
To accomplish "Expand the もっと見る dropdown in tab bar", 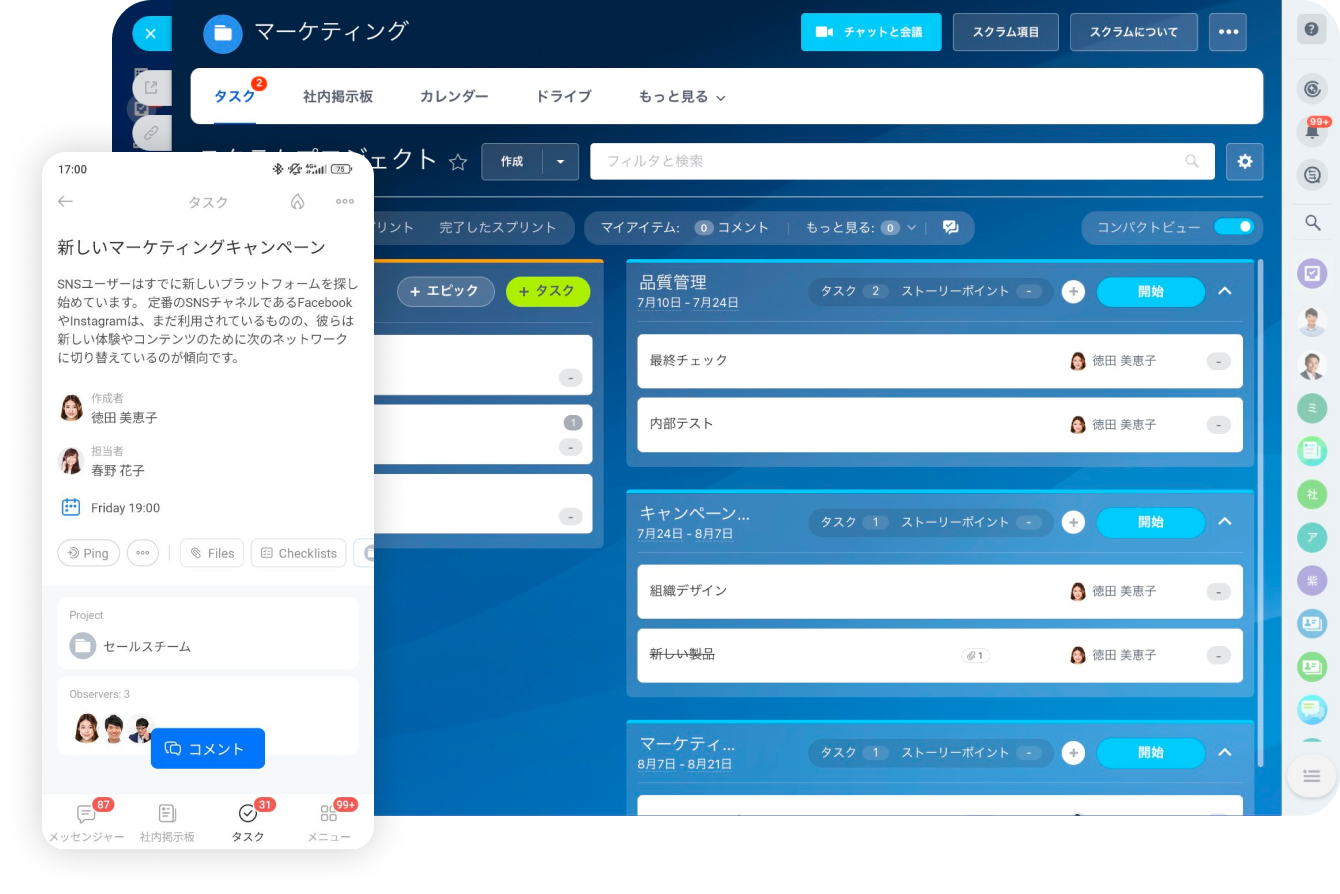I will pos(682,97).
